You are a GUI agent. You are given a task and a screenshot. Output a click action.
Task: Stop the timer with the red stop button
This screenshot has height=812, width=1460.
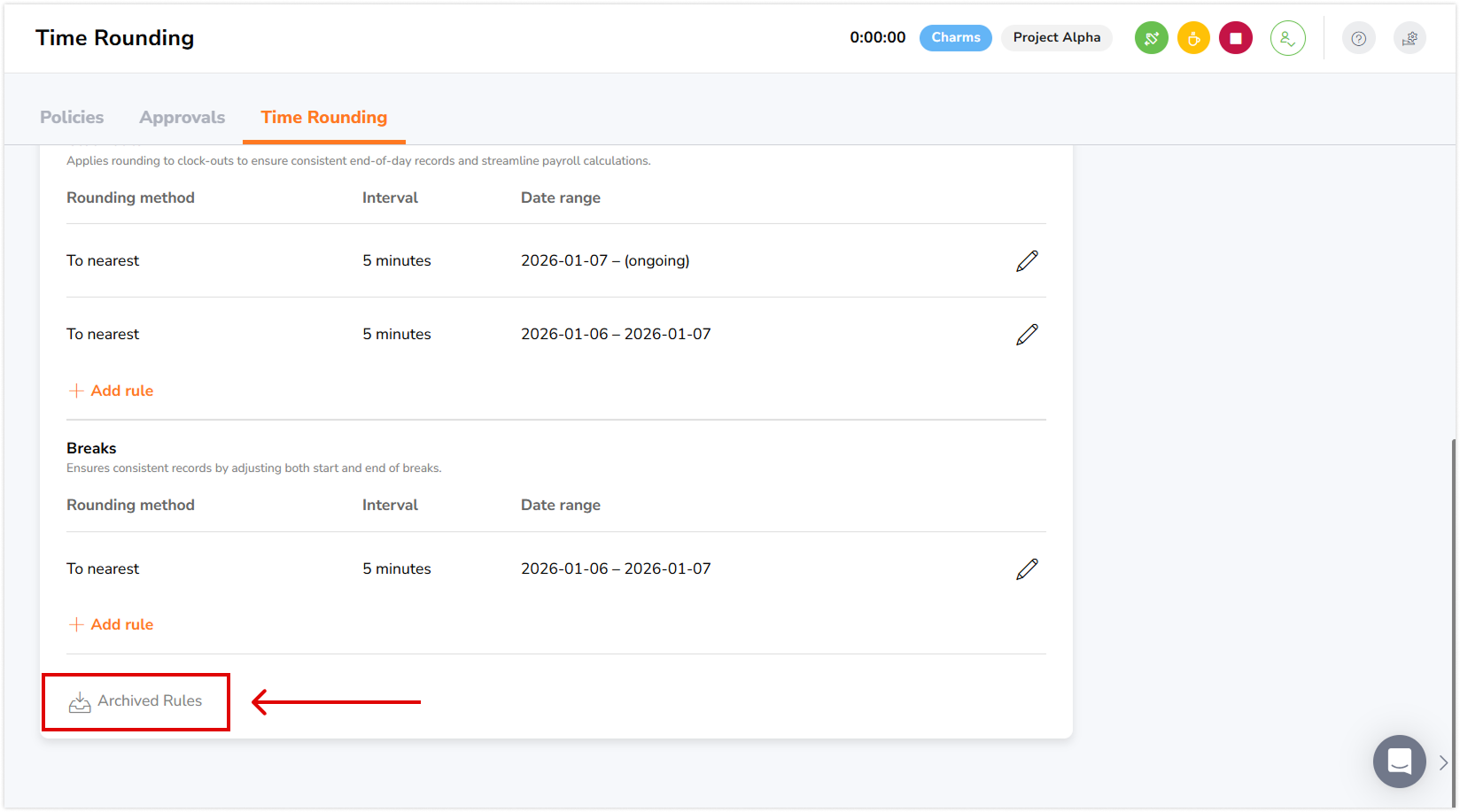1236,38
